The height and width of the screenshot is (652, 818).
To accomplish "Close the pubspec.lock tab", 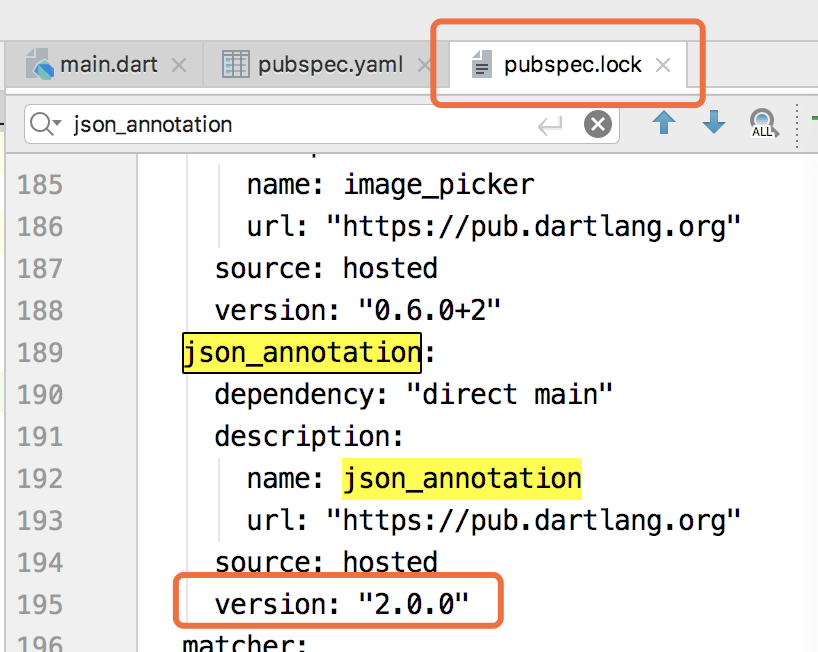I will point(663,65).
